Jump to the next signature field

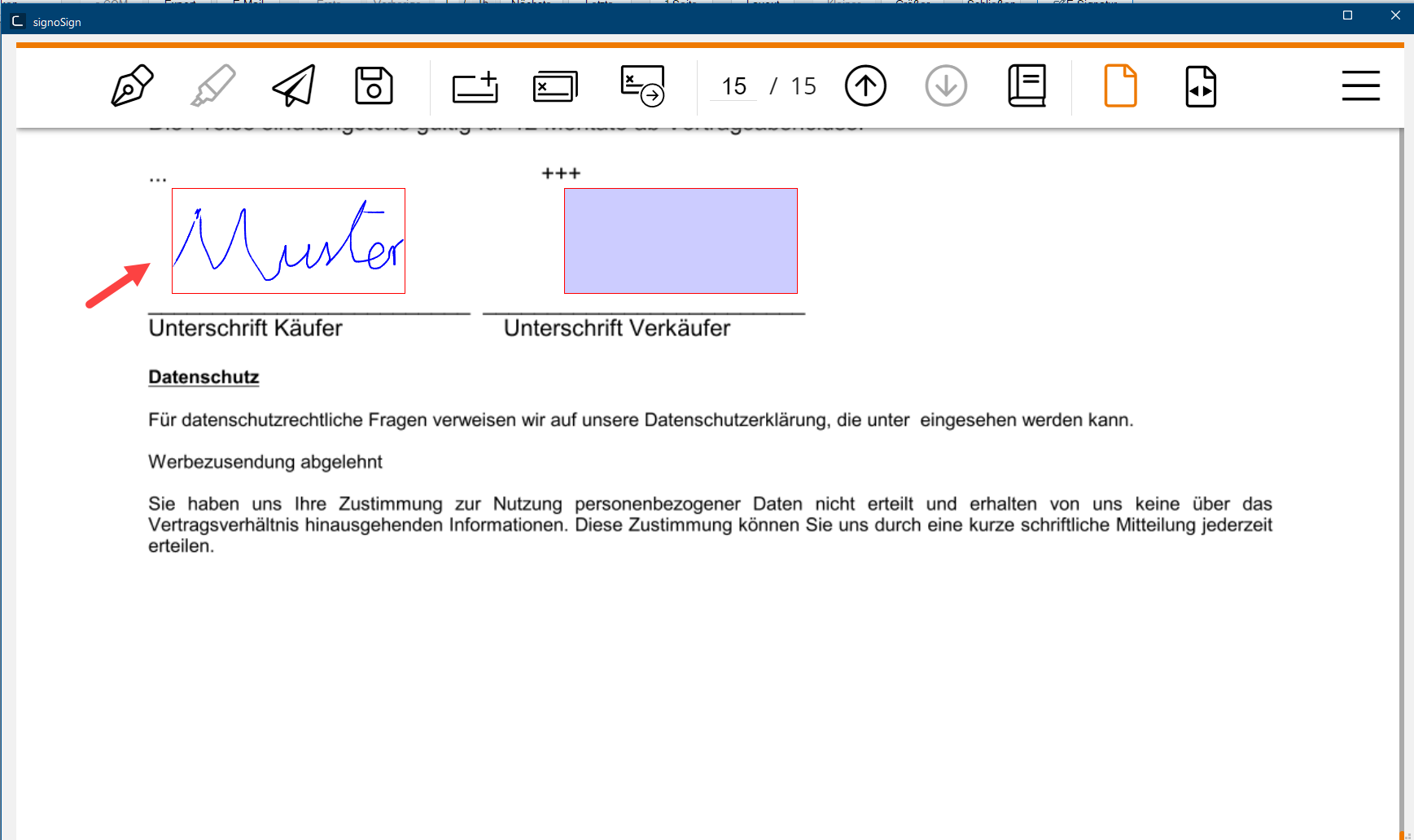[642, 85]
